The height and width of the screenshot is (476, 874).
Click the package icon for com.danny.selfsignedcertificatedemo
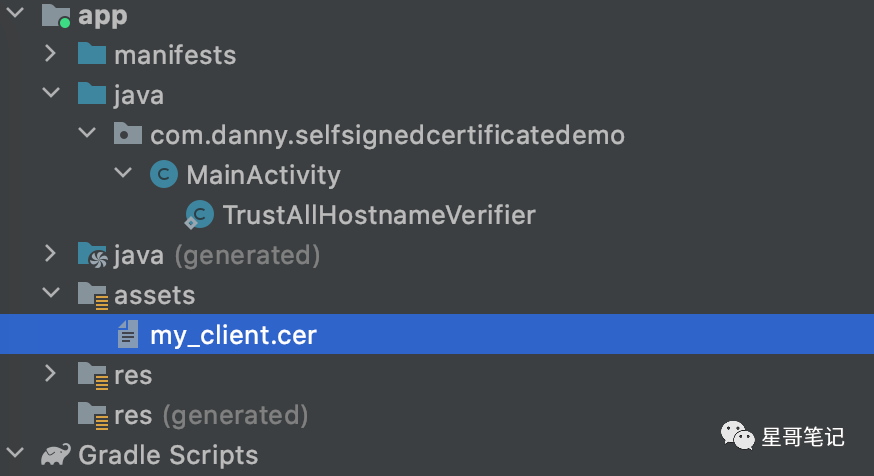point(128,134)
